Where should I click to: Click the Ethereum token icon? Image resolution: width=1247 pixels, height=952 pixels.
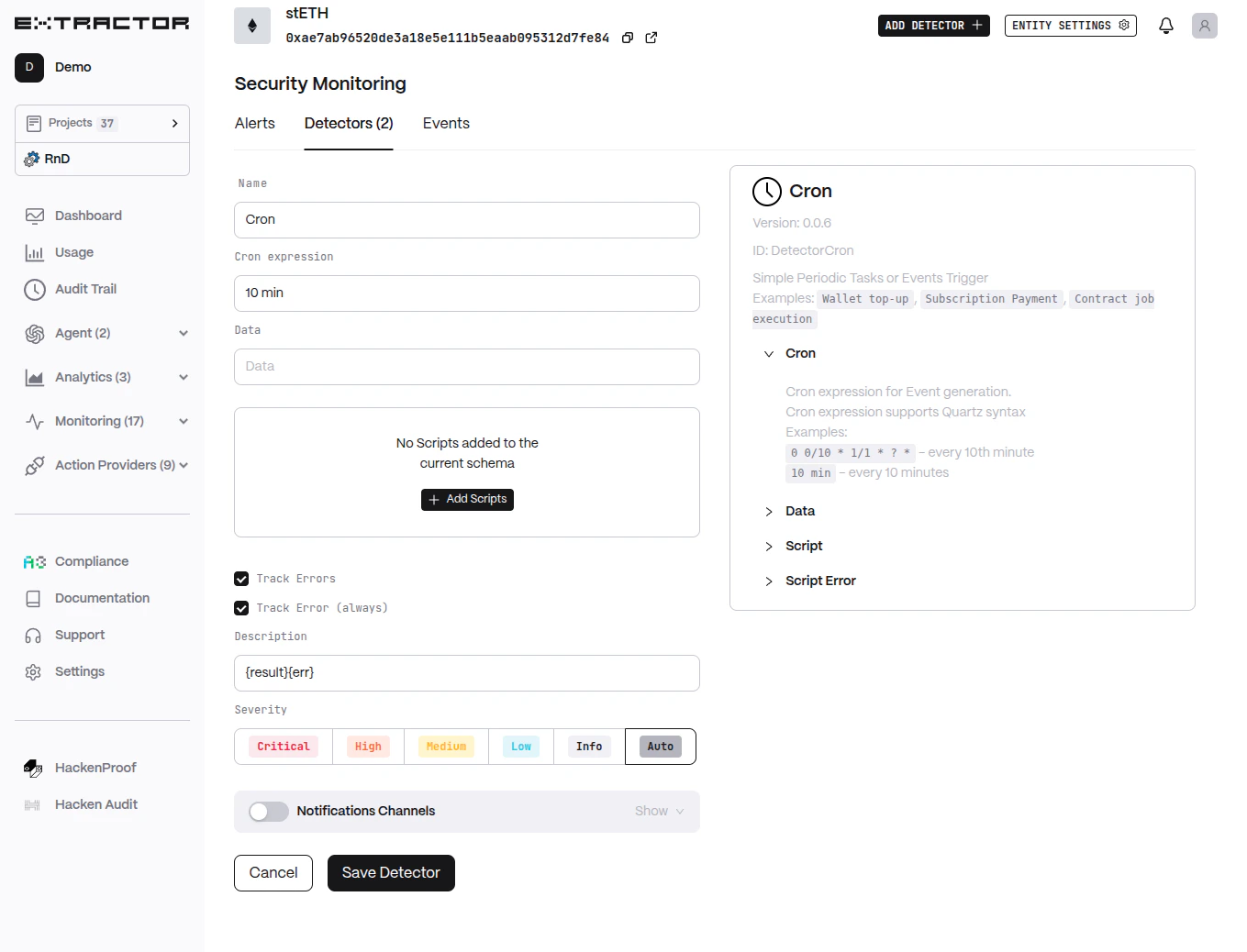click(x=252, y=26)
